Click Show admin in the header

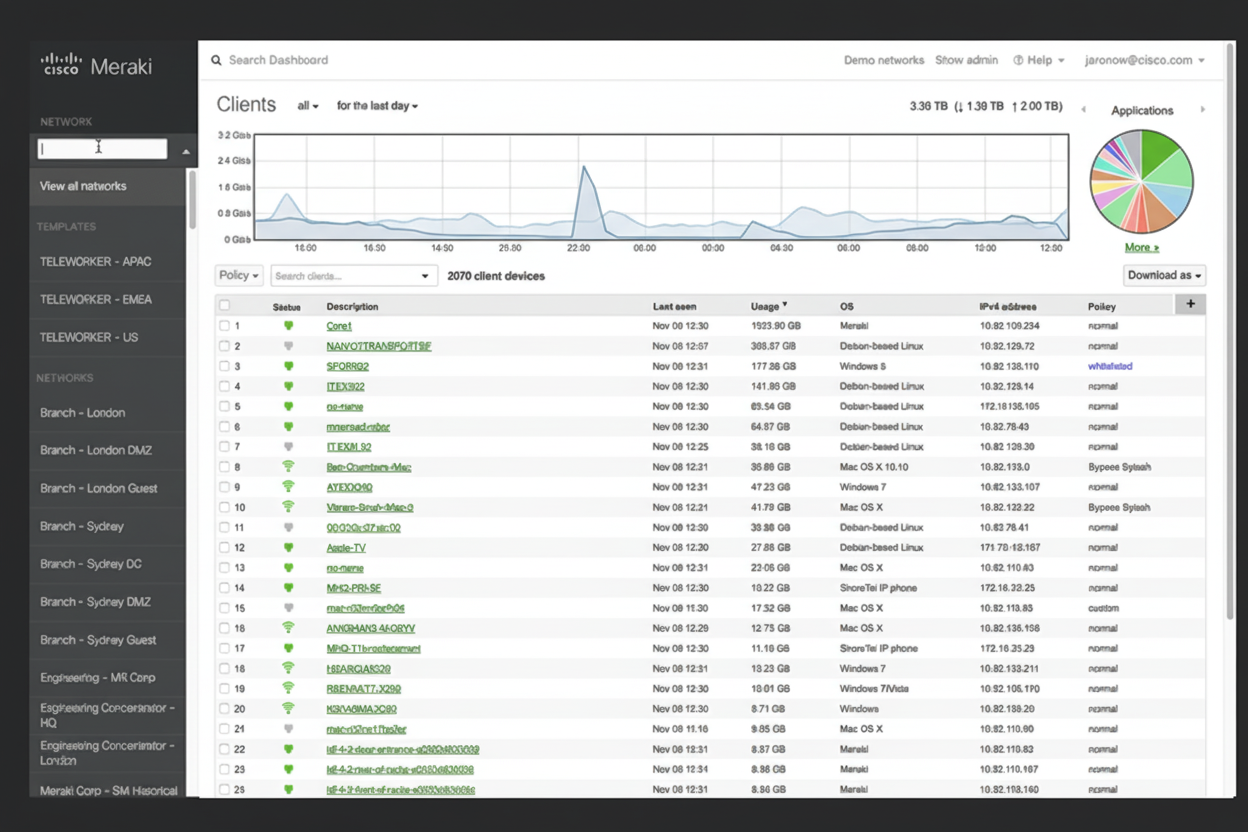pos(966,60)
